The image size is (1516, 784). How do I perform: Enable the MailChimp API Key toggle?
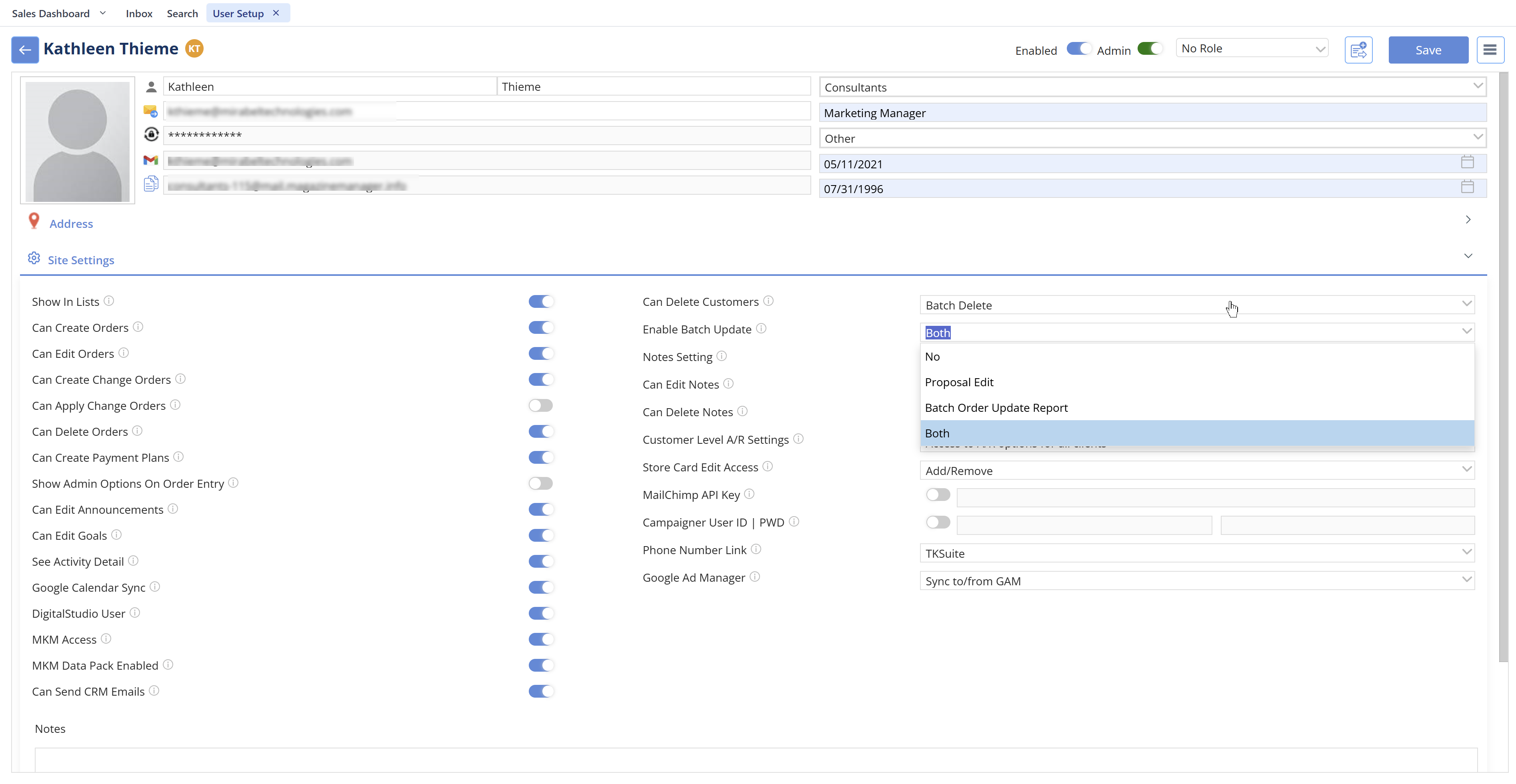pyautogui.click(x=938, y=495)
